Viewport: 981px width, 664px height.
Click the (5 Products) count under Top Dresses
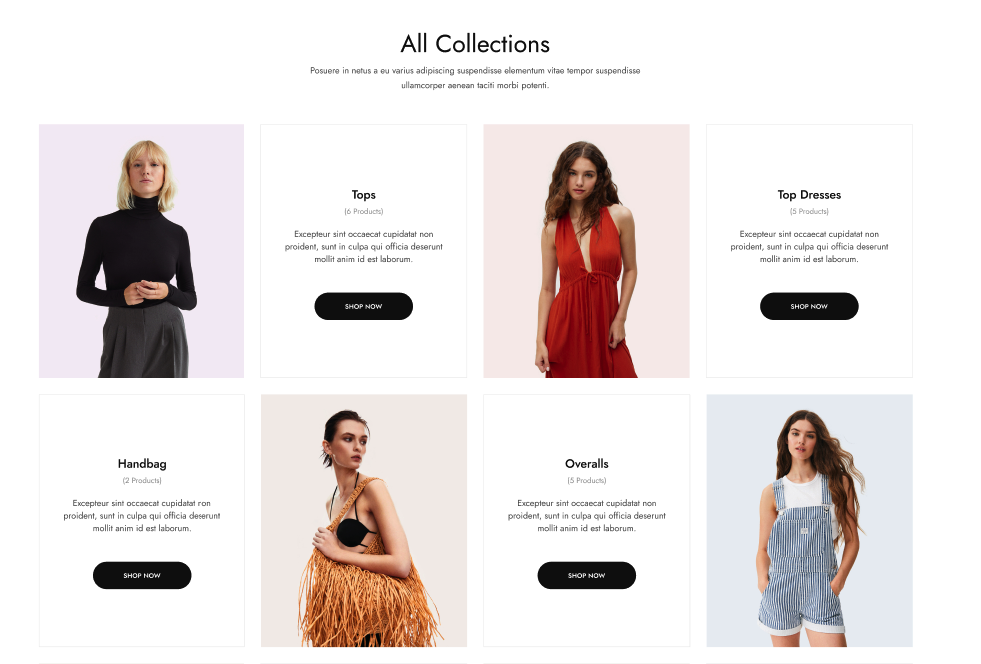pos(809,212)
